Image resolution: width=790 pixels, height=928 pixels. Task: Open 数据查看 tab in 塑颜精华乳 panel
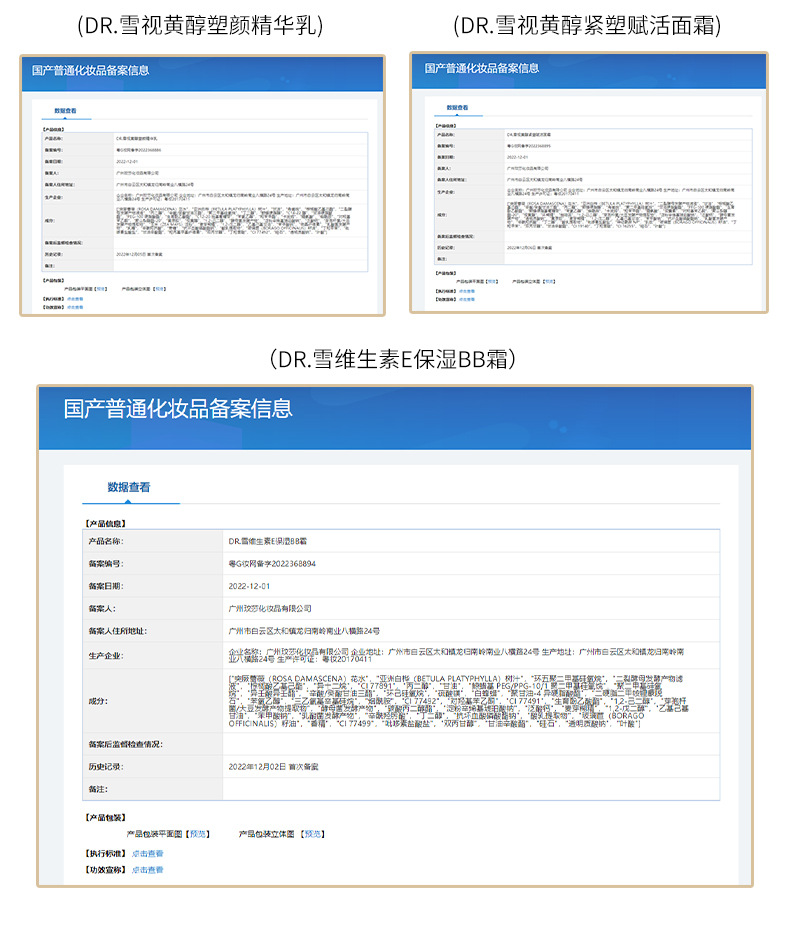click(x=65, y=111)
